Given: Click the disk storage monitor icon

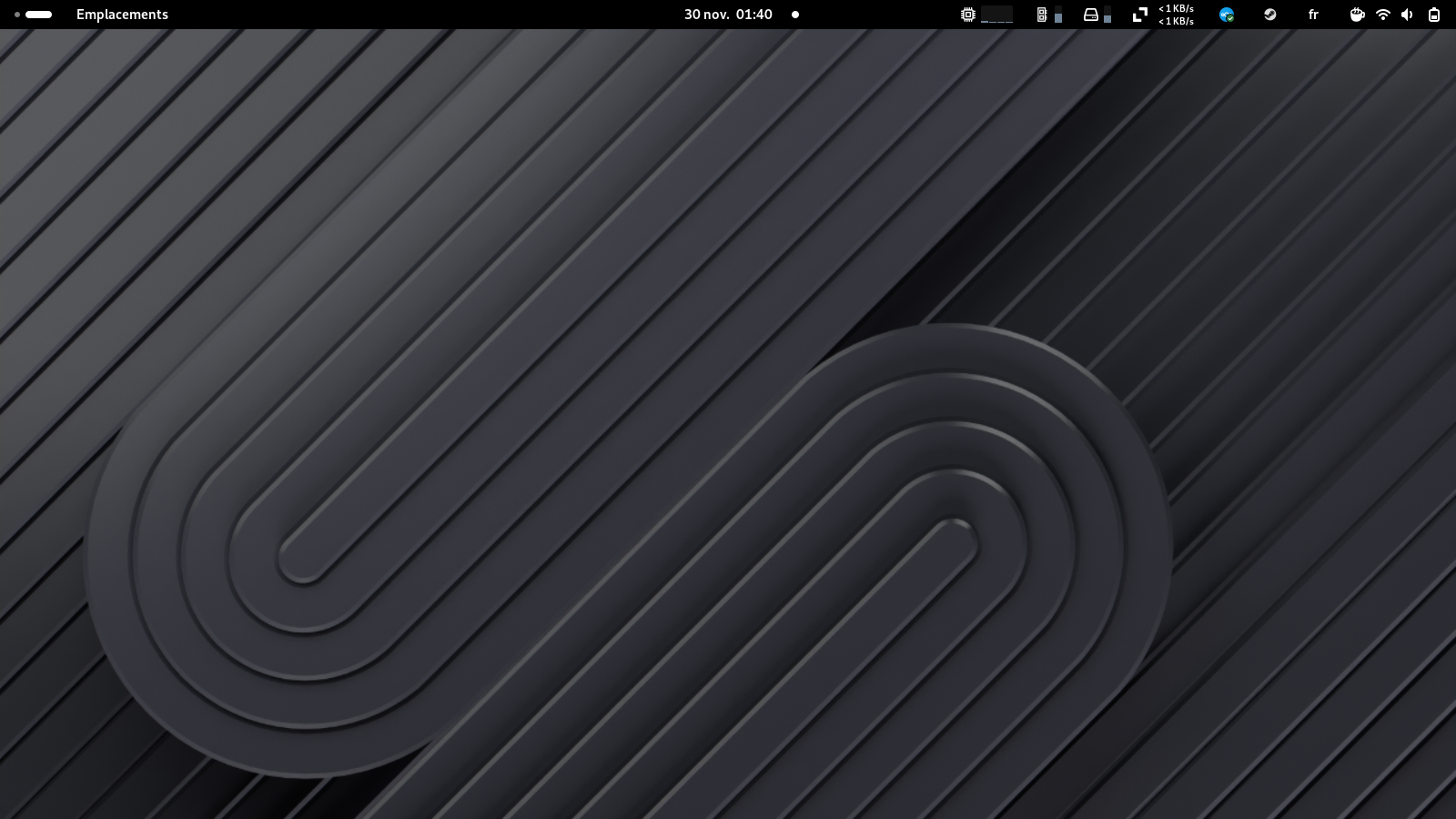Looking at the screenshot, I should [x=1090, y=15].
